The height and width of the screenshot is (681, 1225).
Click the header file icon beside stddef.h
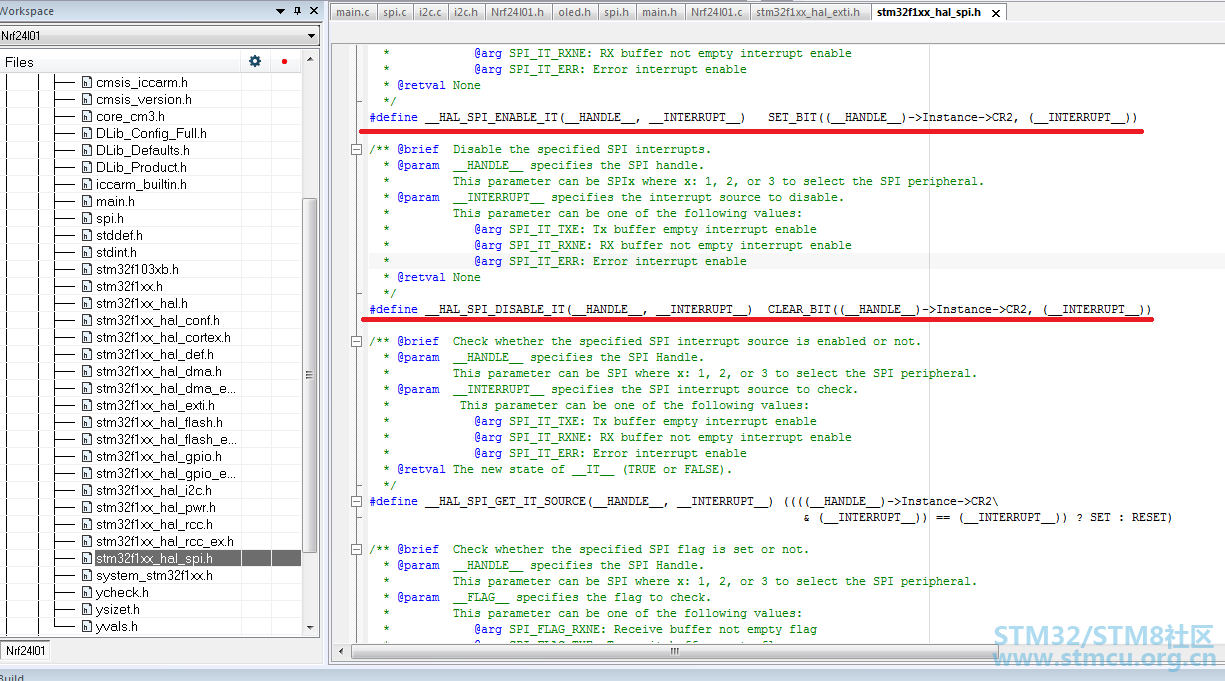click(x=87, y=235)
